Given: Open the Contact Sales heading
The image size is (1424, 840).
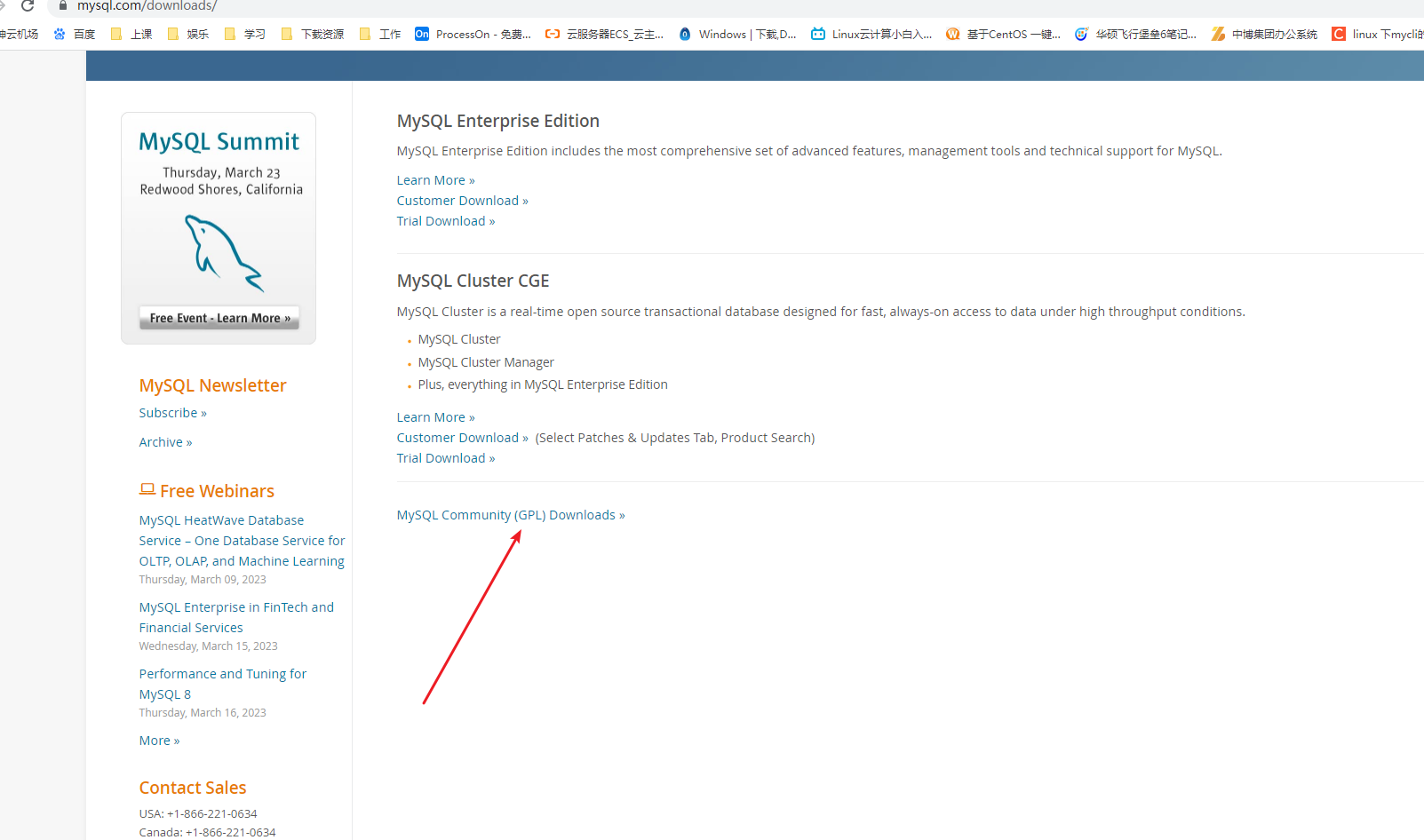Looking at the screenshot, I should click(193, 788).
